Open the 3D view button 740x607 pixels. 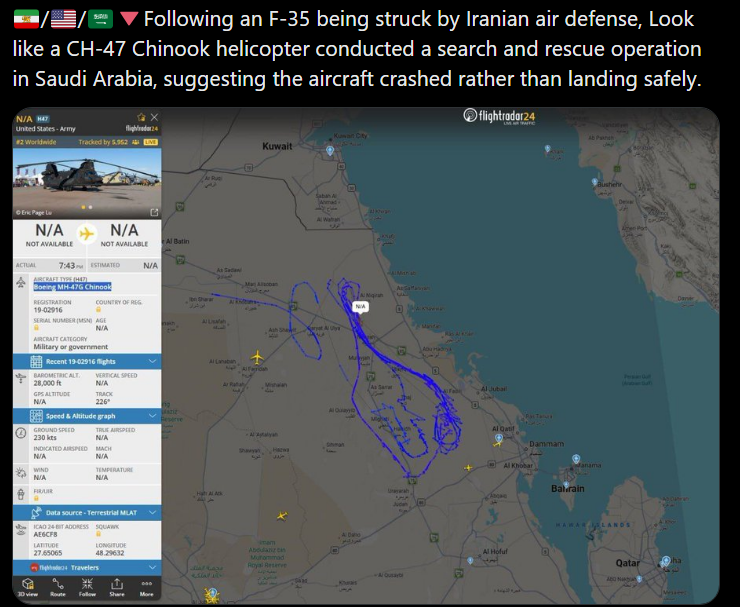[27, 587]
